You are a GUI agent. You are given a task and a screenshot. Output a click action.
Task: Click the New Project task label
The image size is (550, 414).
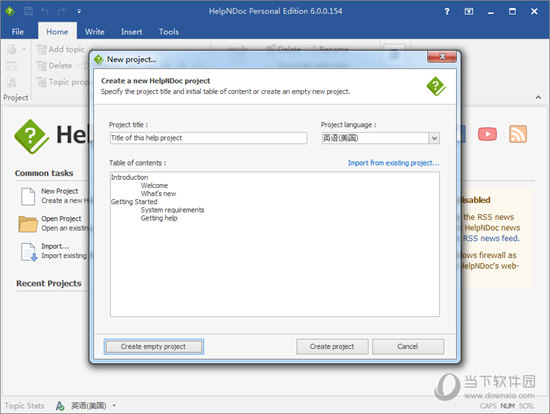(60, 191)
